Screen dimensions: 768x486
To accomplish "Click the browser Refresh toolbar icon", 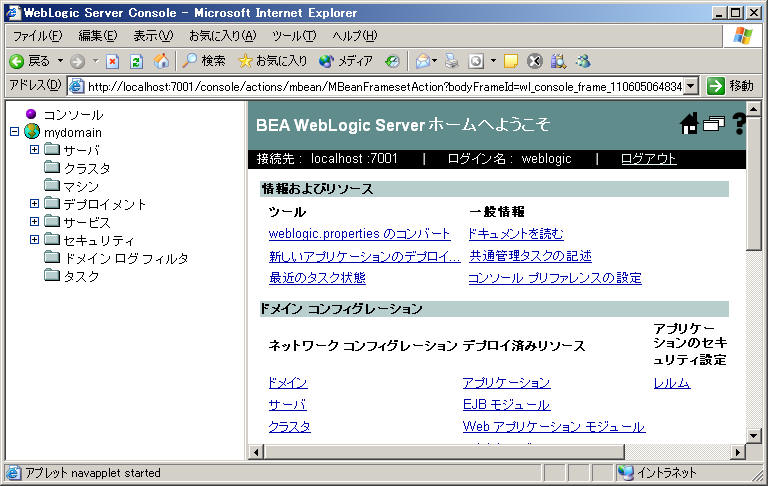I will click(x=136, y=61).
